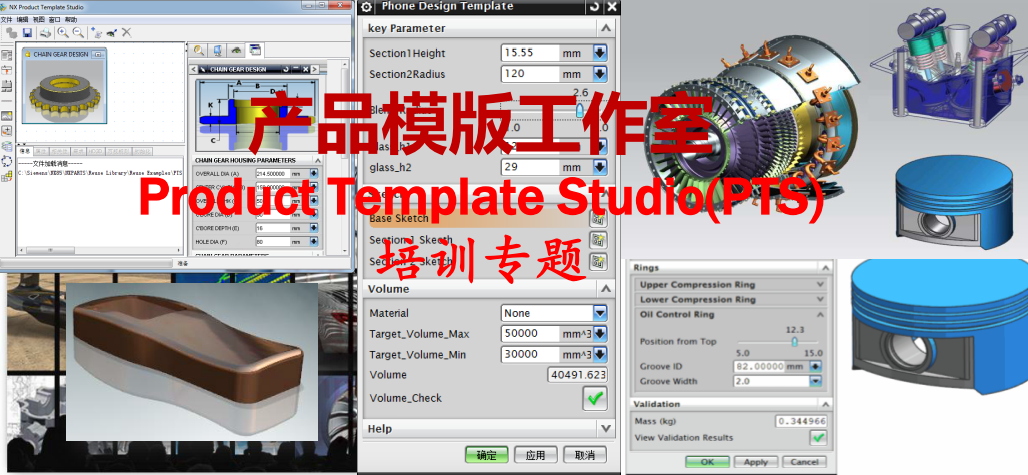Collapse the Rings section
1028x475 pixels.
pos(825,267)
